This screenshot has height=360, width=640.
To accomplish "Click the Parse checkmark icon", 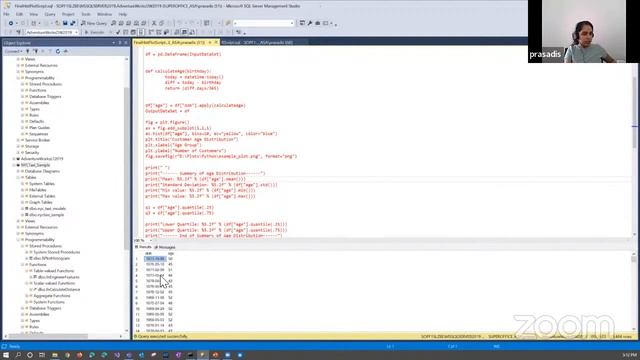I will coord(118,32).
